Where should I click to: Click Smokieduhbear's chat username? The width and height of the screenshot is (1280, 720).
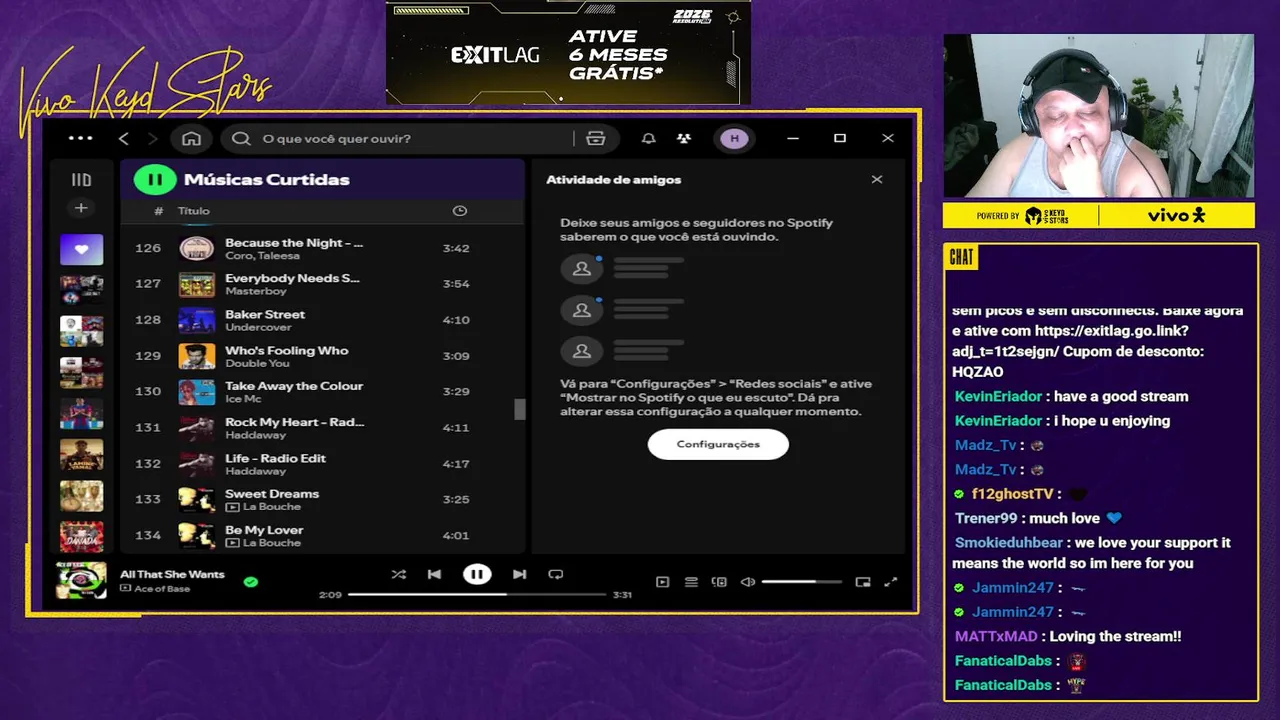[1009, 543]
